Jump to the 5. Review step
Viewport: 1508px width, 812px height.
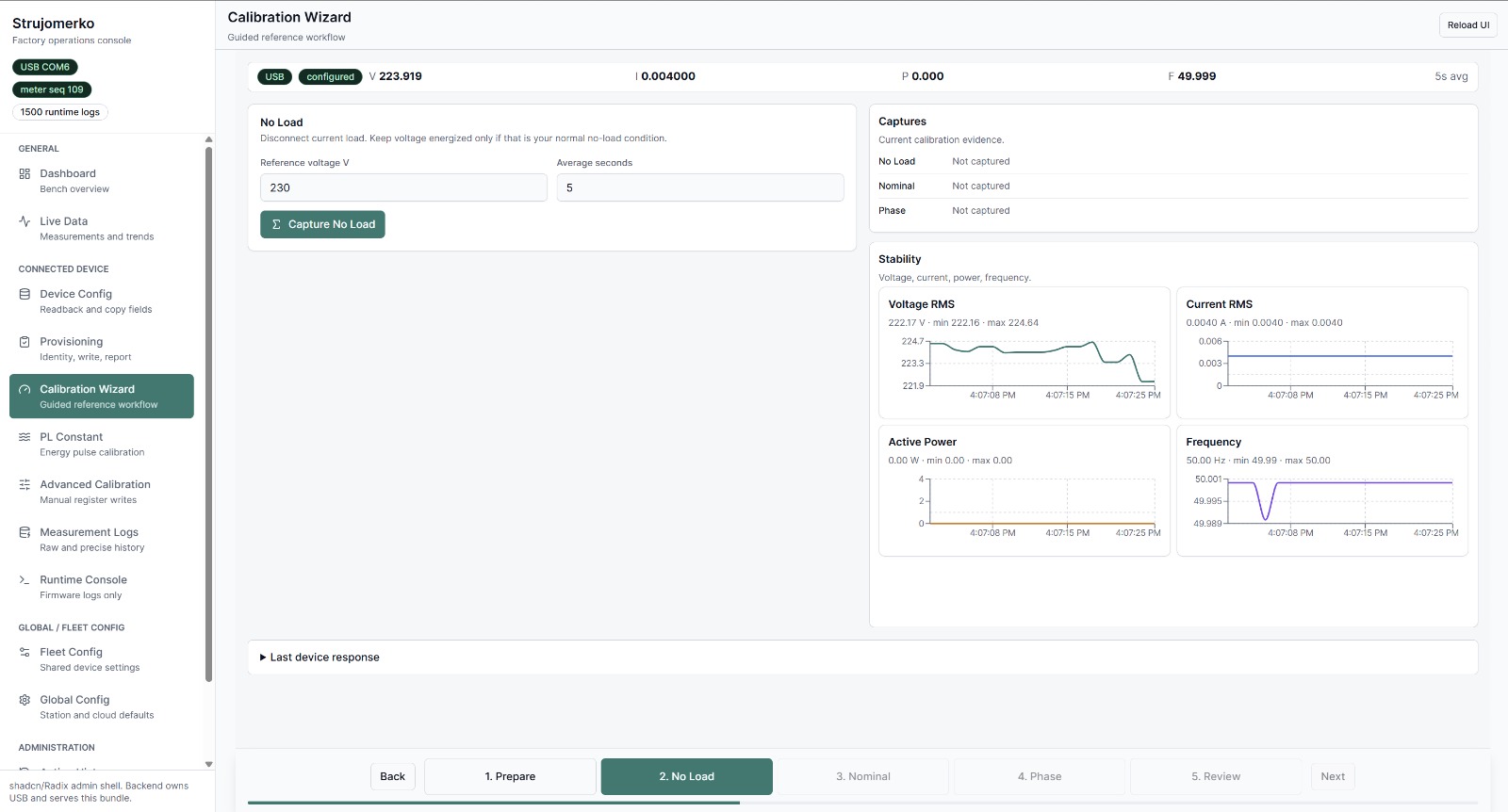click(1216, 776)
